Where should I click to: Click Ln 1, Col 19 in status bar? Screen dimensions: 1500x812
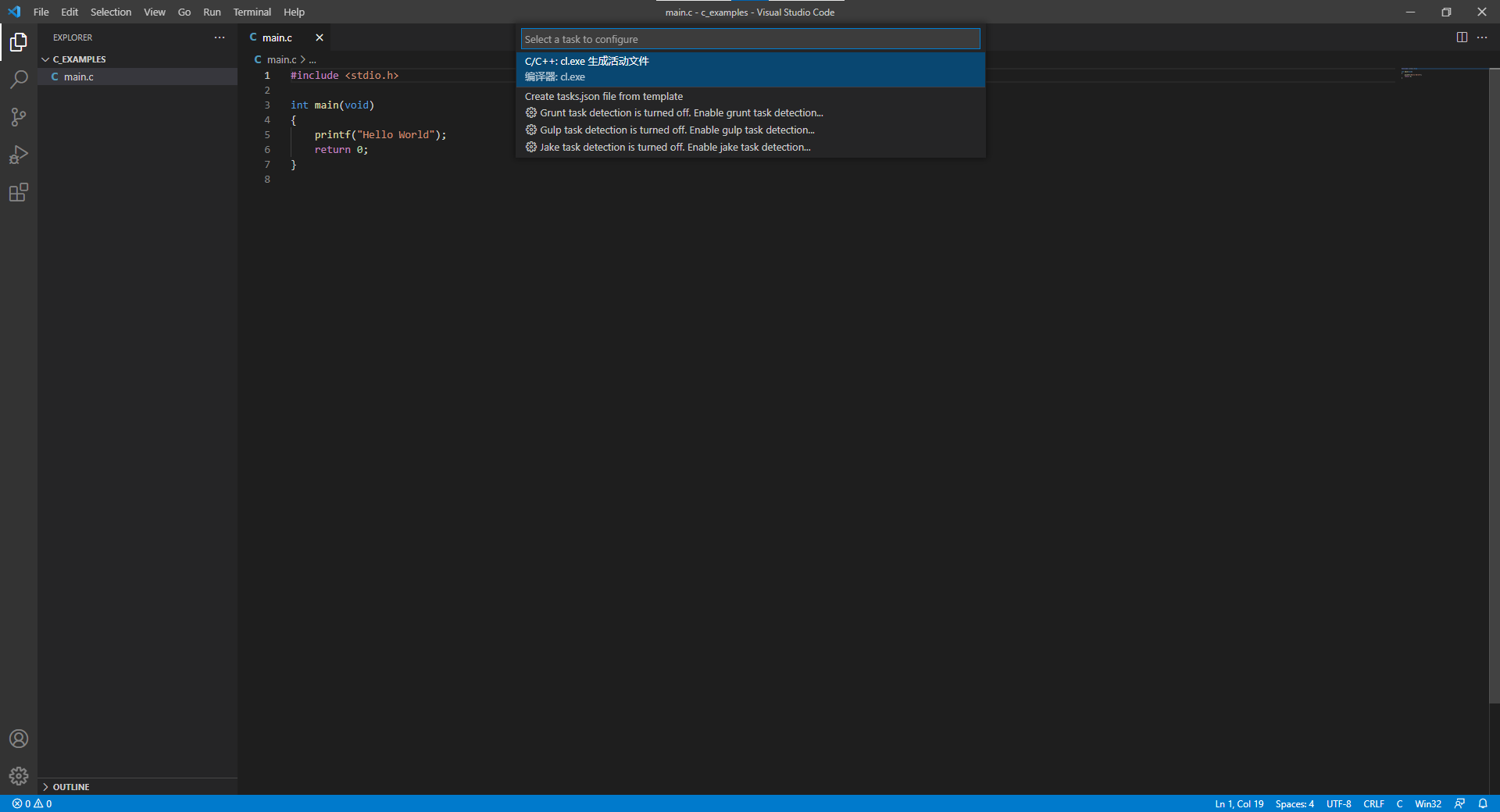coord(1239,803)
